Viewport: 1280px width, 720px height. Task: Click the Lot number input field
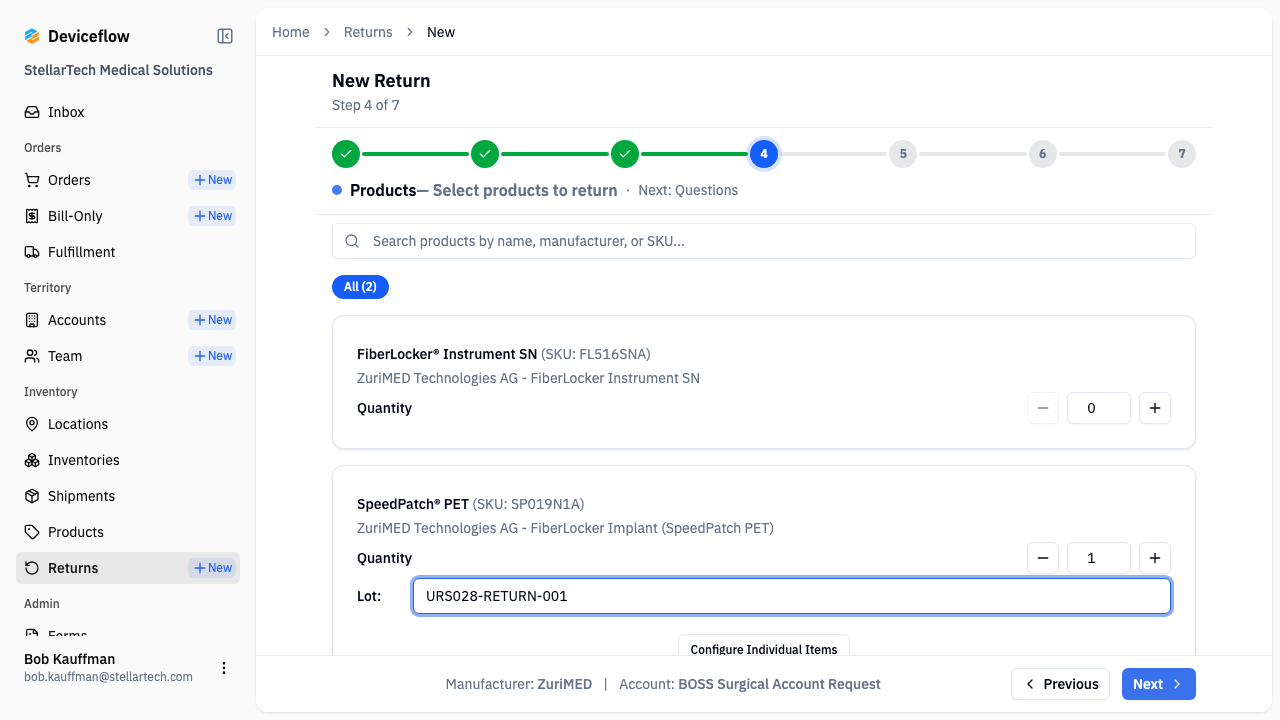792,596
